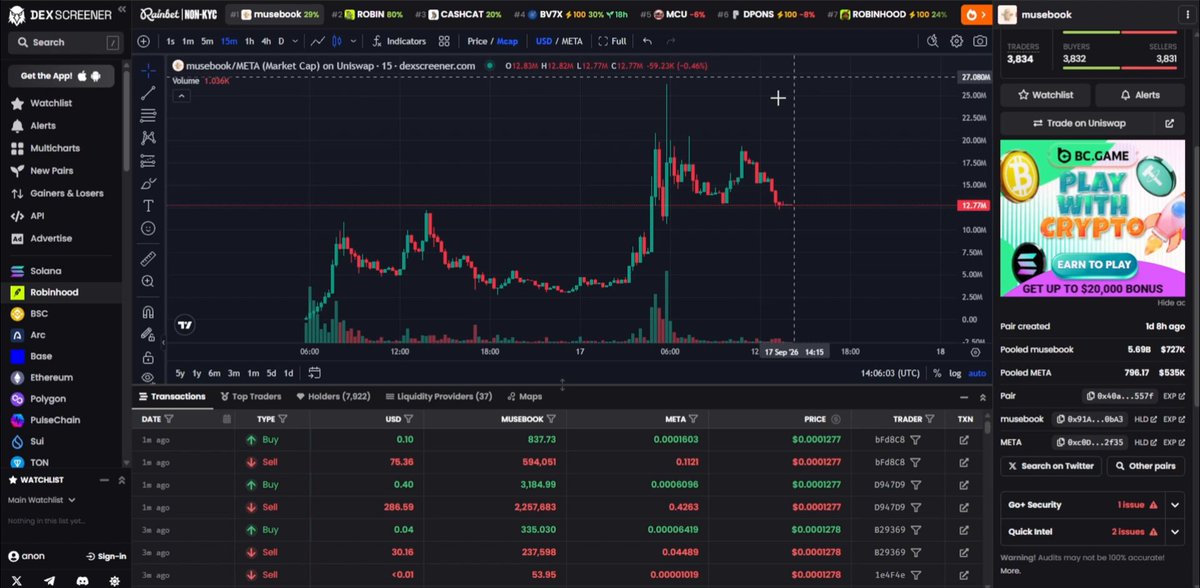Pick the brush drawing tool
The height and width of the screenshot is (588, 1200).
point(148,183)
